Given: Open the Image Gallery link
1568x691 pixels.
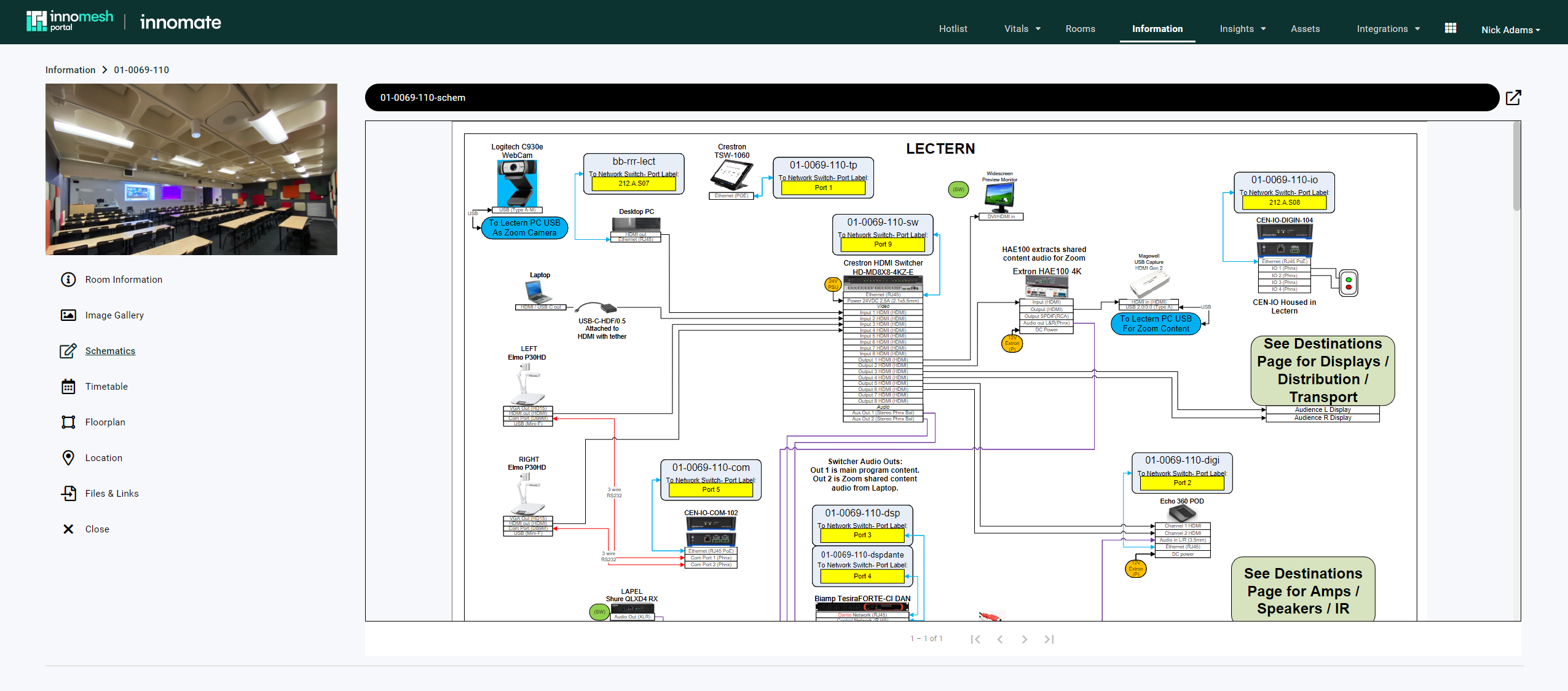Looking at the screenshot, I should point(114,315).
